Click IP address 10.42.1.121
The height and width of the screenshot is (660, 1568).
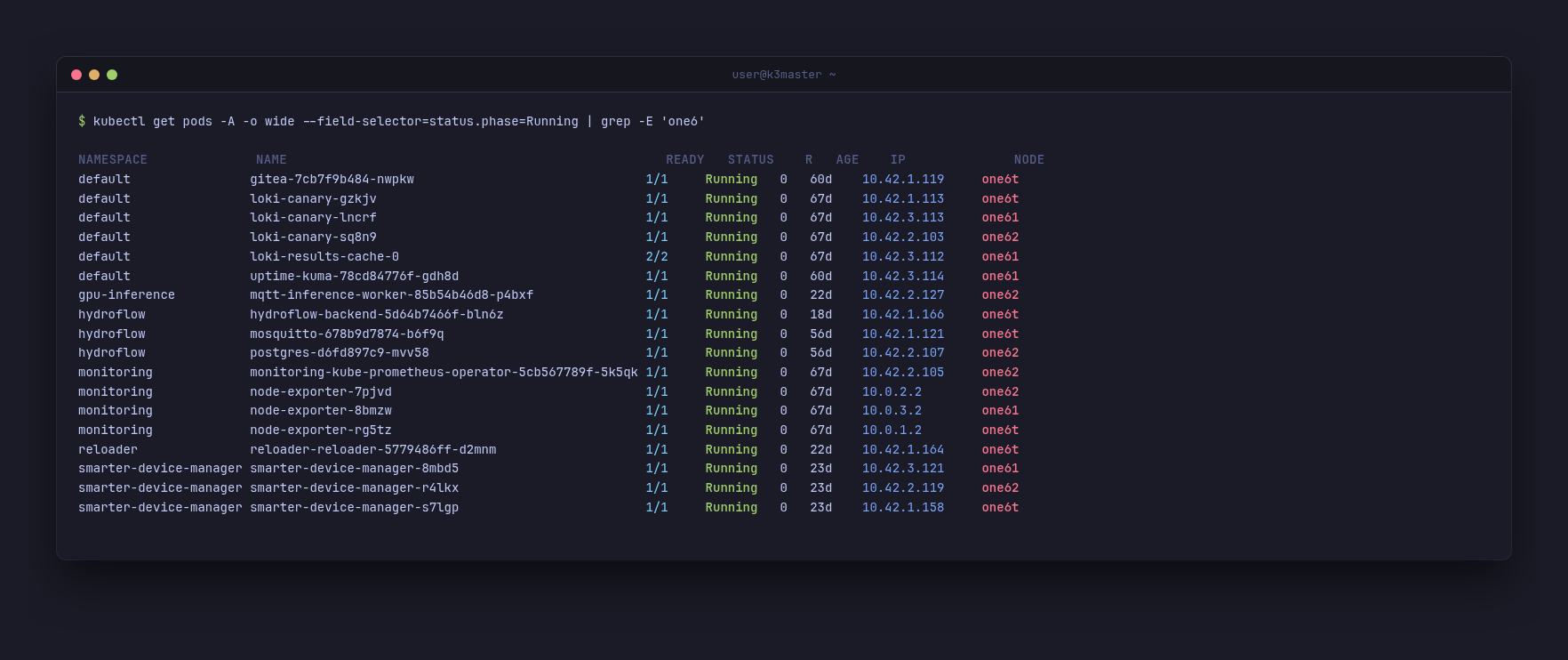(903, 334)
